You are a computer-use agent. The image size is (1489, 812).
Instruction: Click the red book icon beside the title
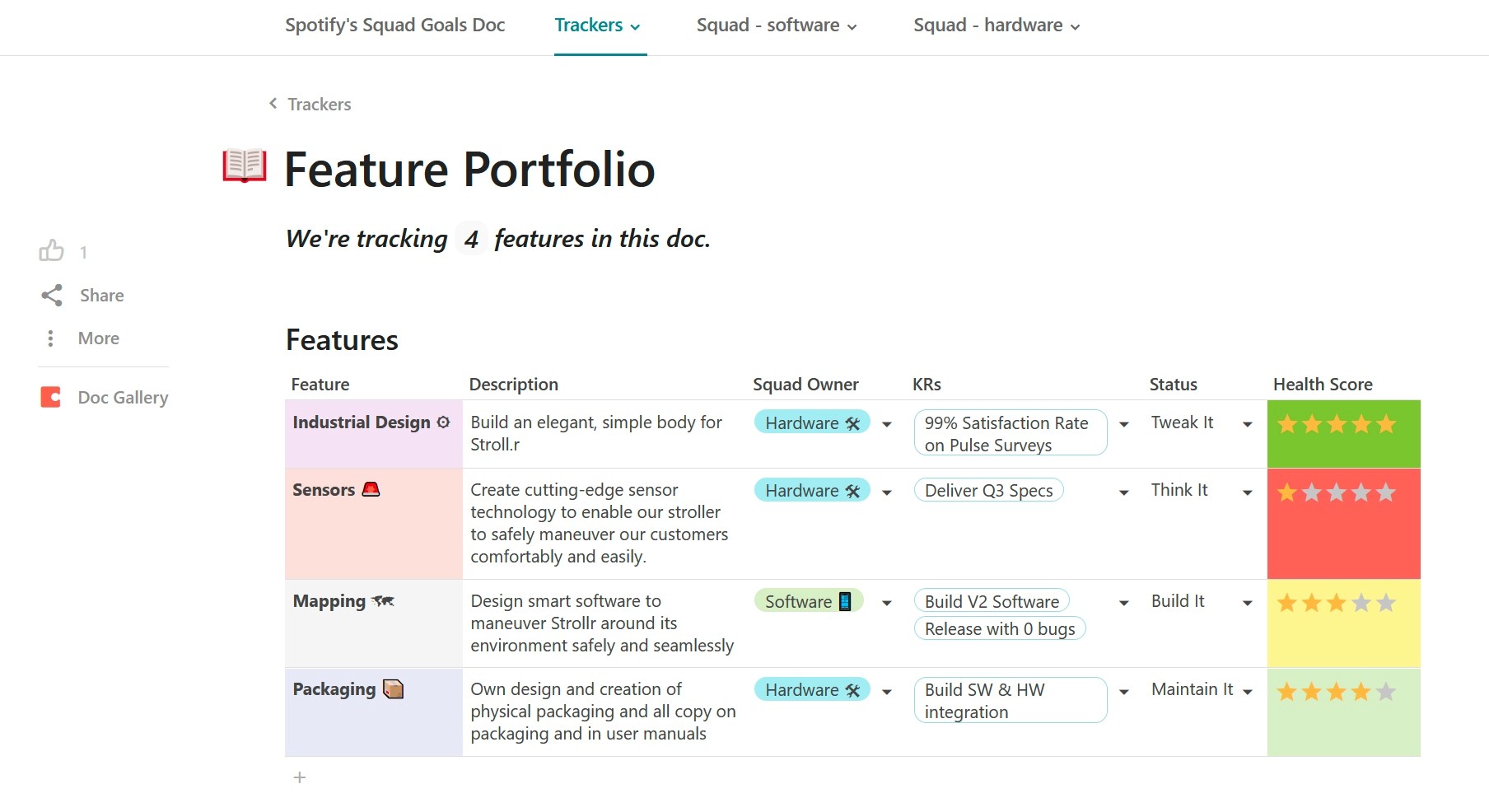pyautogui.click(x=245, y=166)
